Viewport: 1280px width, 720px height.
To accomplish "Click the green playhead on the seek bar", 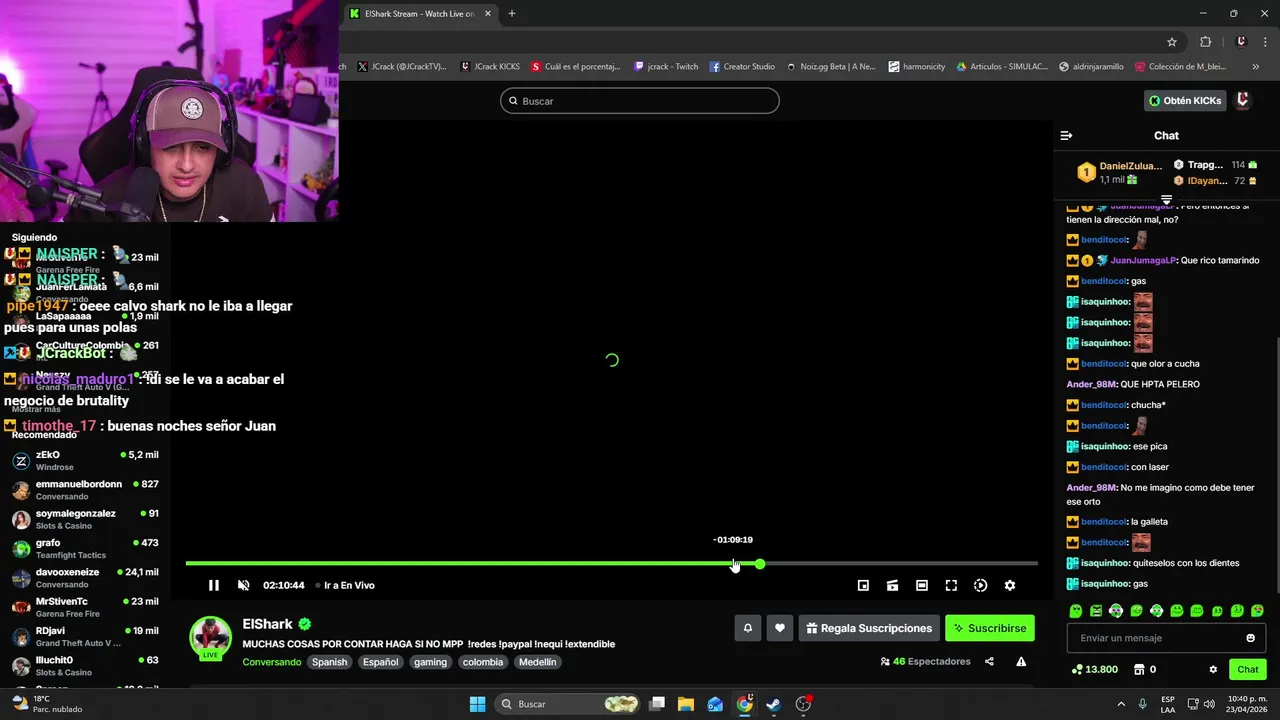I will pos(760,564).
